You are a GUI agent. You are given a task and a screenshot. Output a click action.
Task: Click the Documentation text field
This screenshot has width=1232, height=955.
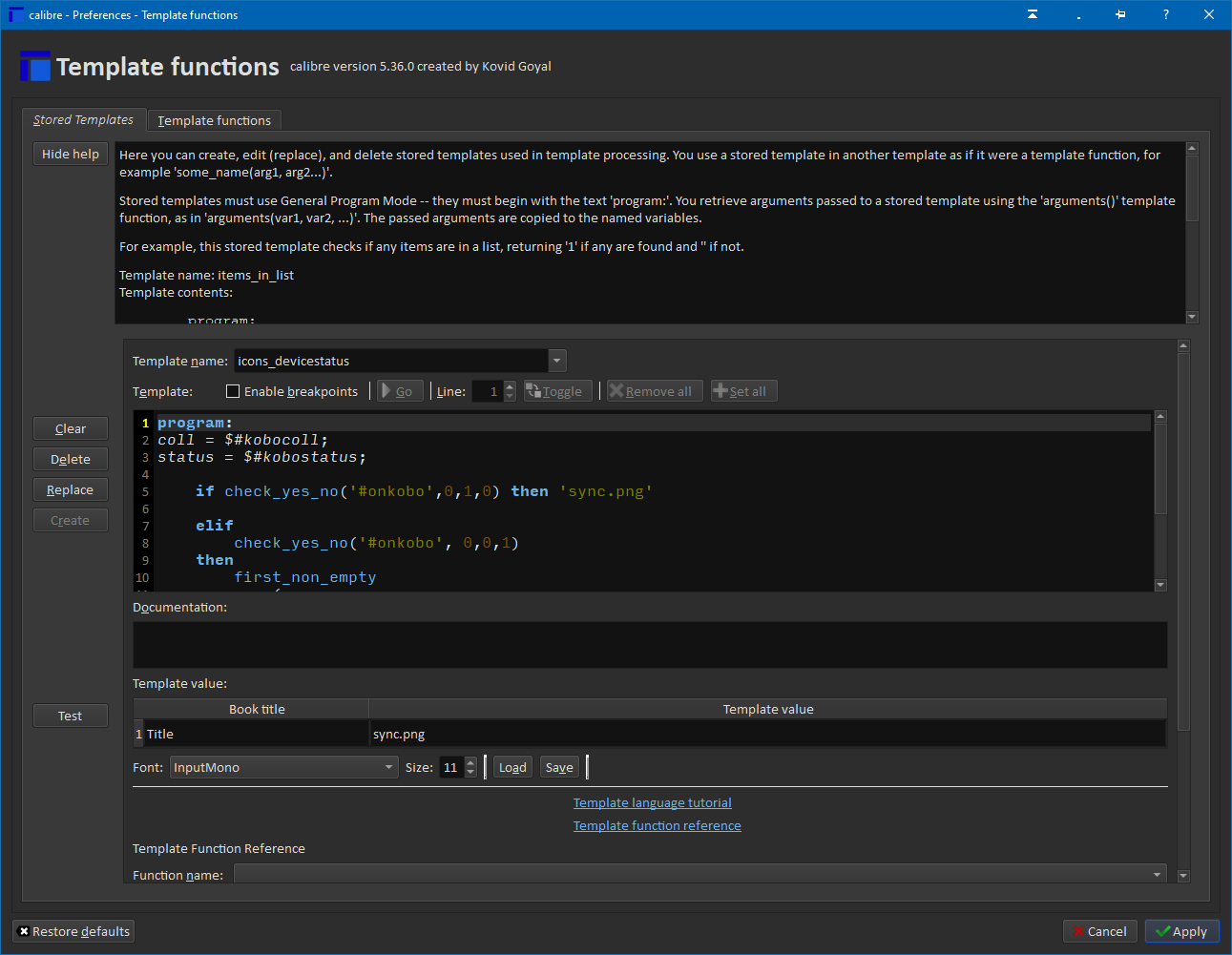(649, 645)
